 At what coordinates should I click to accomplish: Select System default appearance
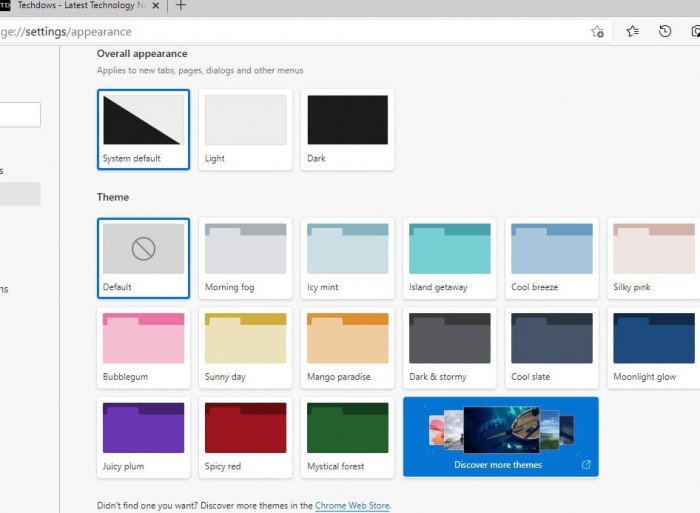coord(143,129)
